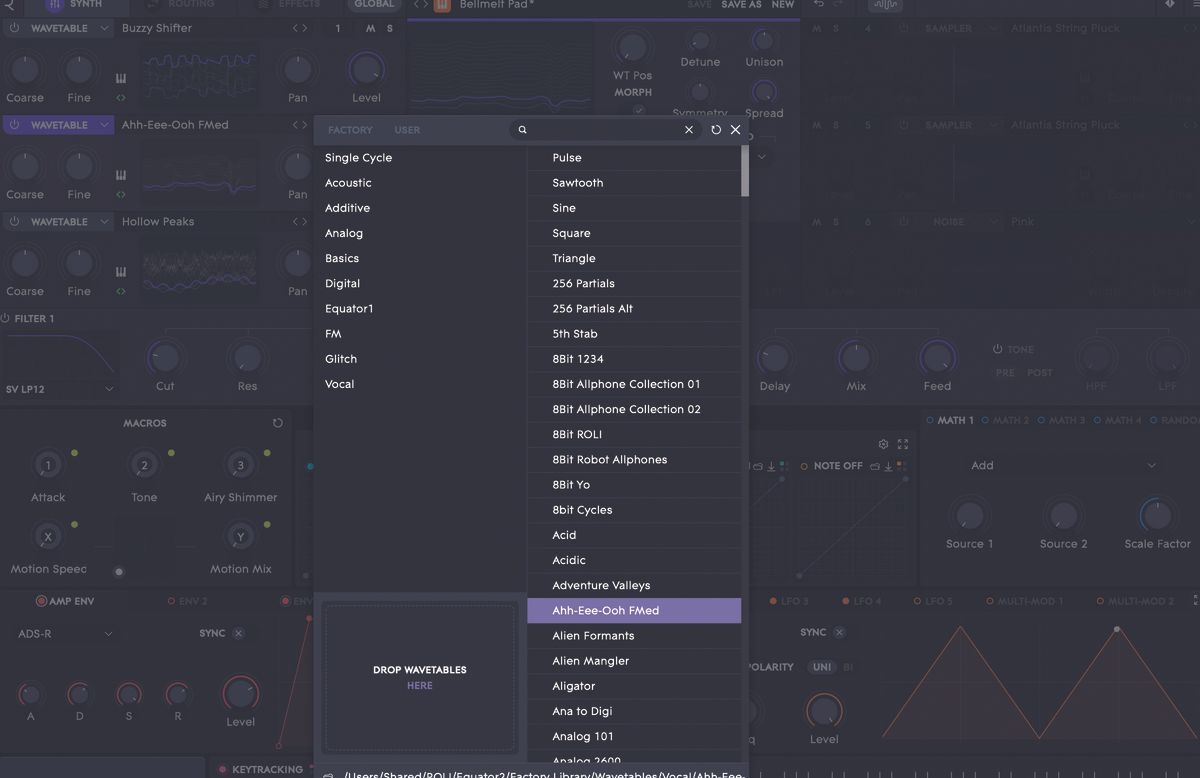Click the refresh icon in the wavetable browser
This screenshot has height=778, width=1200.
click(714, 130)
